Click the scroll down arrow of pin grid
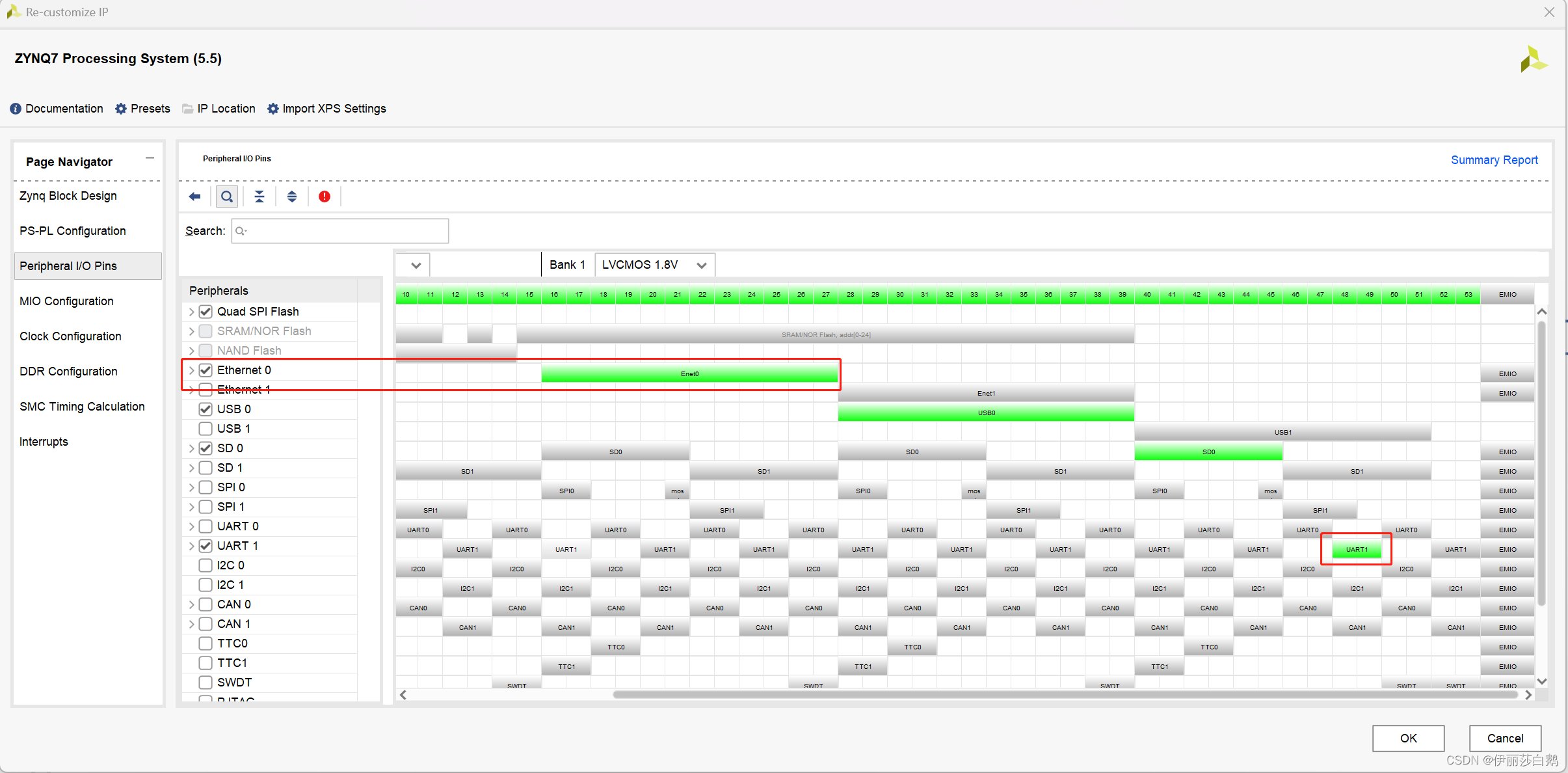1568x773 pixels. (x=1541, y=681)
